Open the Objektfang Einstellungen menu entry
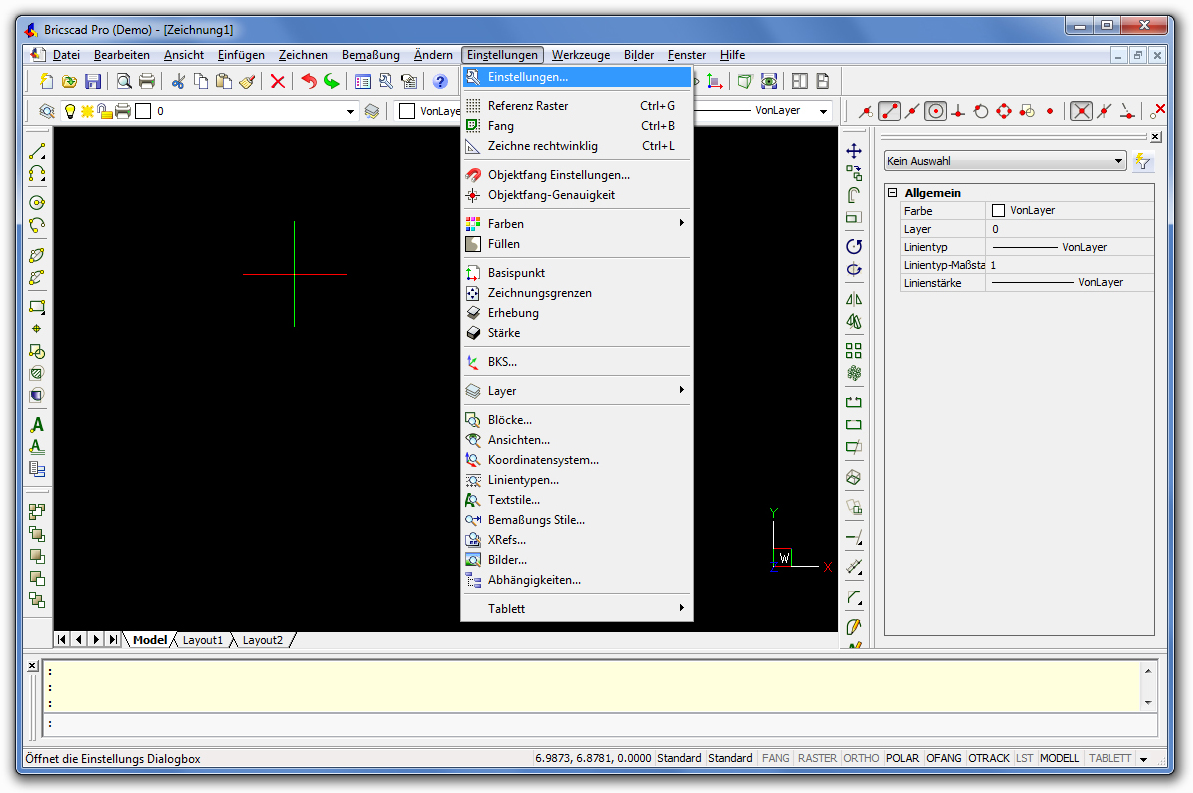This screenshot has width=1193, height=793. tap(558, 175)
